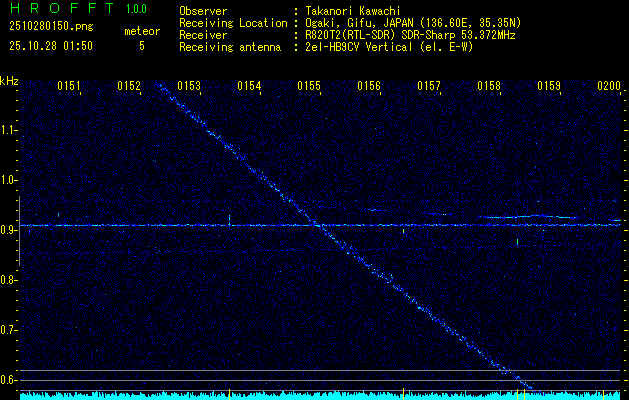Click the Receiver label
The width and height of the screenshot is (629, 400).
[x=203, y=35]
